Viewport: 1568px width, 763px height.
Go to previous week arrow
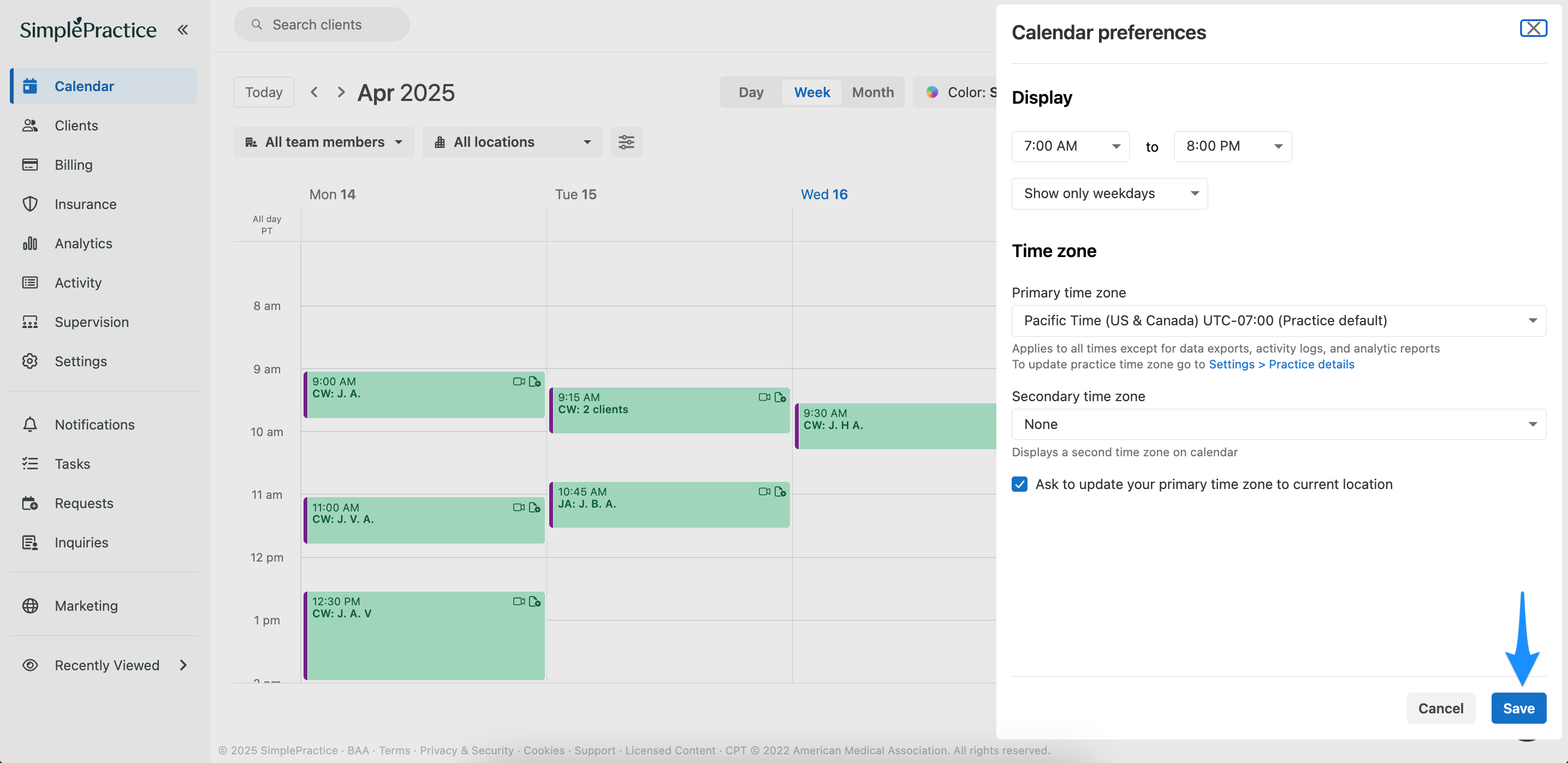(x=314, y=92)
